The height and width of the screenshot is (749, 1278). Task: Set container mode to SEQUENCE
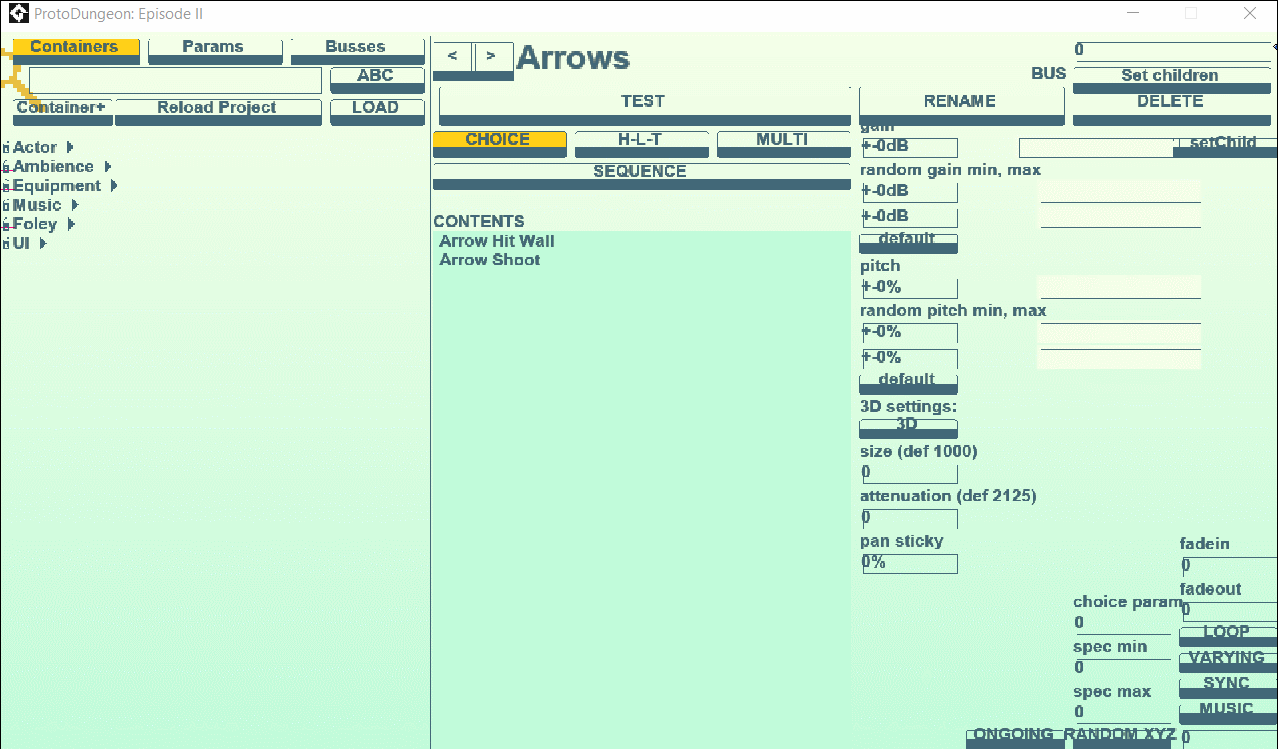click(x=641, y=176)
